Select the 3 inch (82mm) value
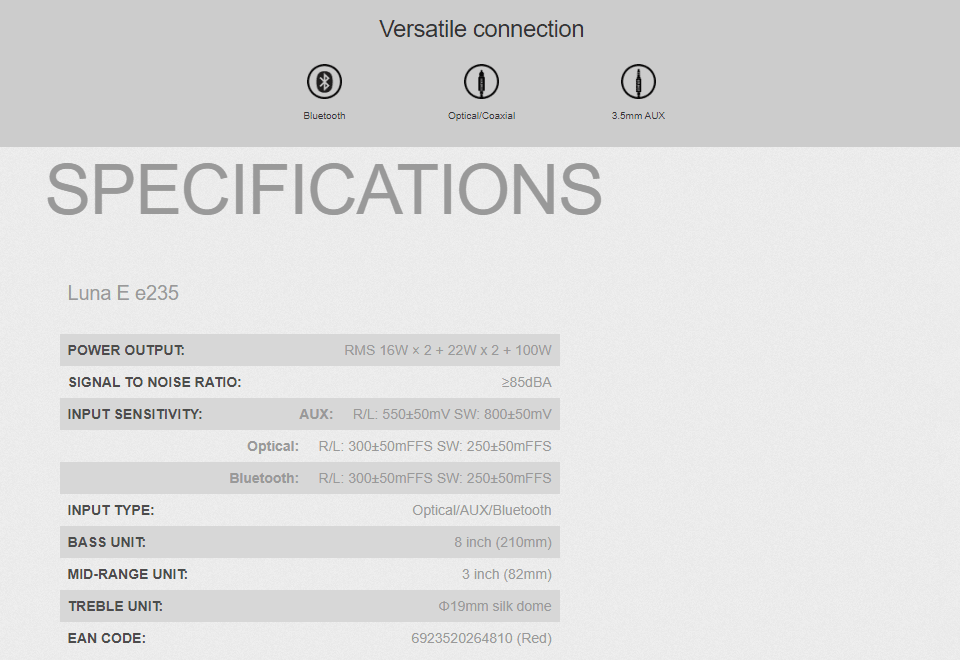This screenshot has height=660, width=960. [507, 574]
